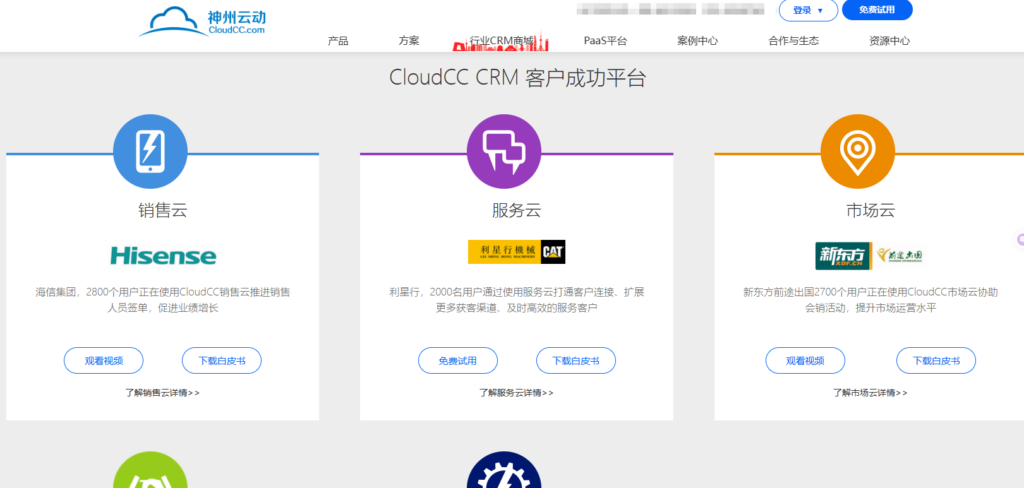
Task: Click the 免费试用 button in header
Action: (877, 10)
